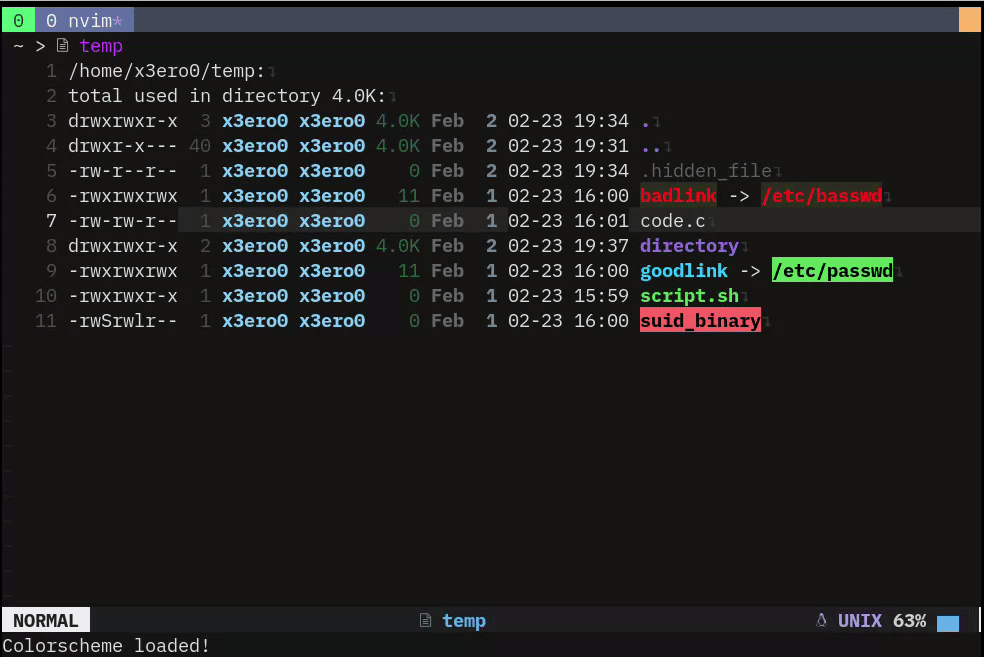Click the UNIX file format label
984x657 pixels.
pyautogui.click(x=860, y=621)
